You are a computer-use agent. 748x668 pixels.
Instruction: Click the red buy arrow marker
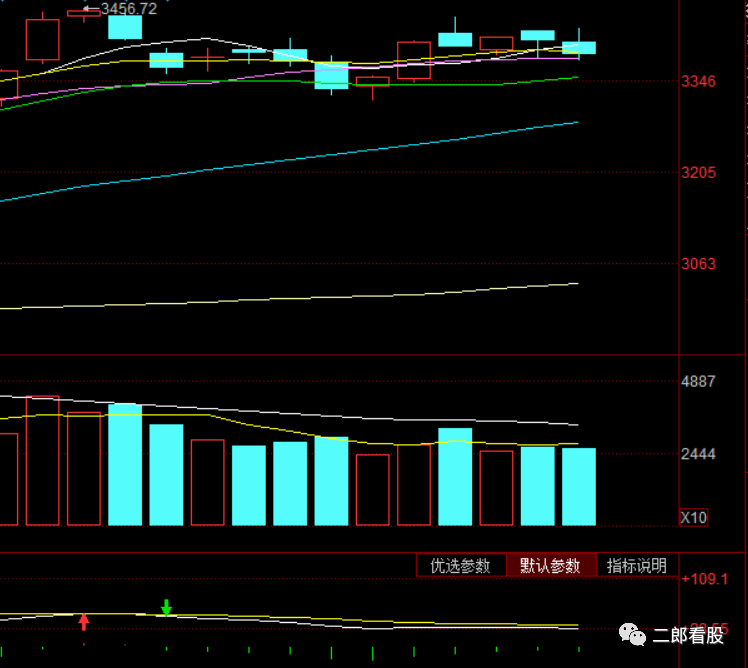[x=84, y=622]
